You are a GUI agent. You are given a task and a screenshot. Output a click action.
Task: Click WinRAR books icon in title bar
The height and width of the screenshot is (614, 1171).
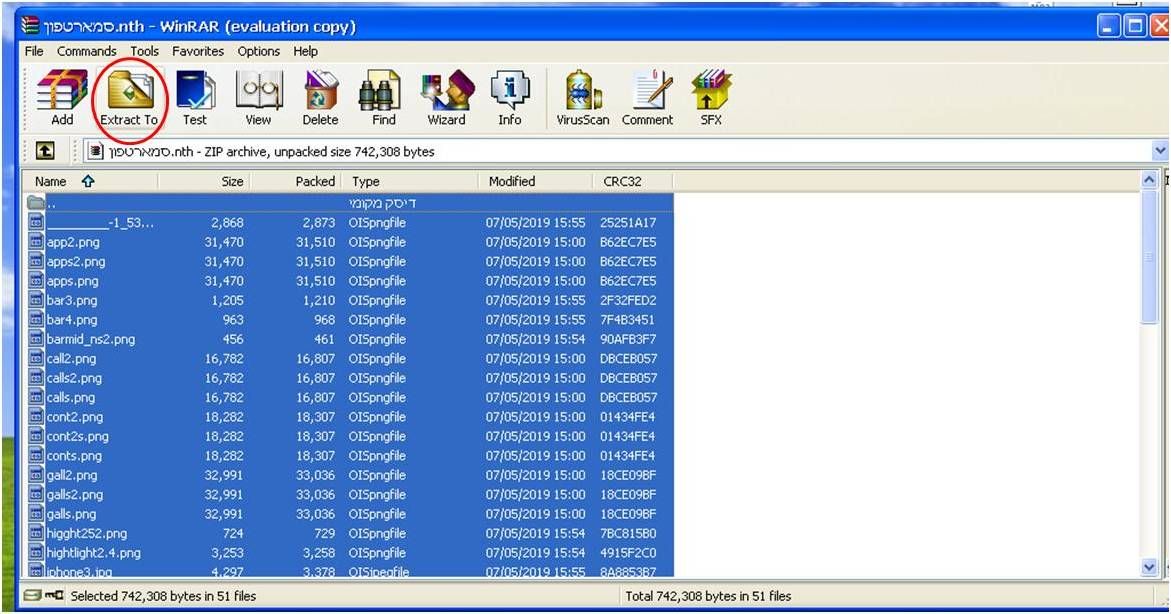[x=31, y=26]
